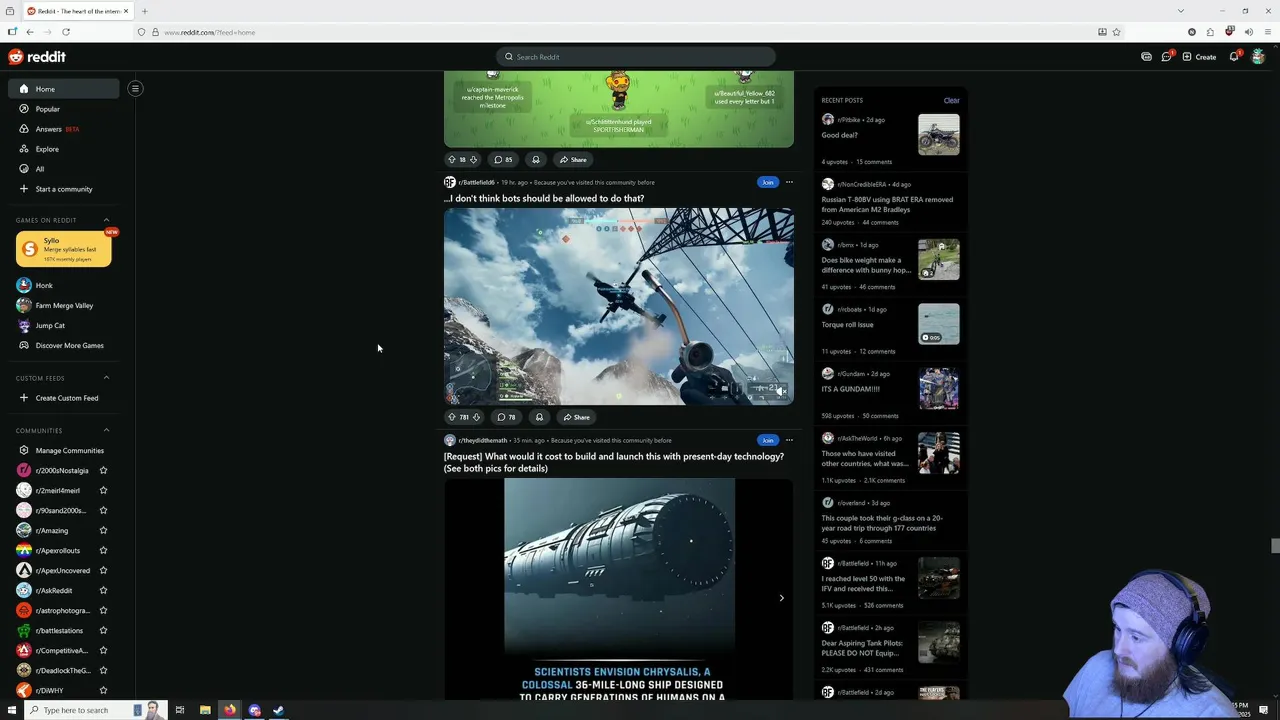Open Farm Merge Valley game
This screenshot has height=720, width=1280.
(x=64, y=305)
